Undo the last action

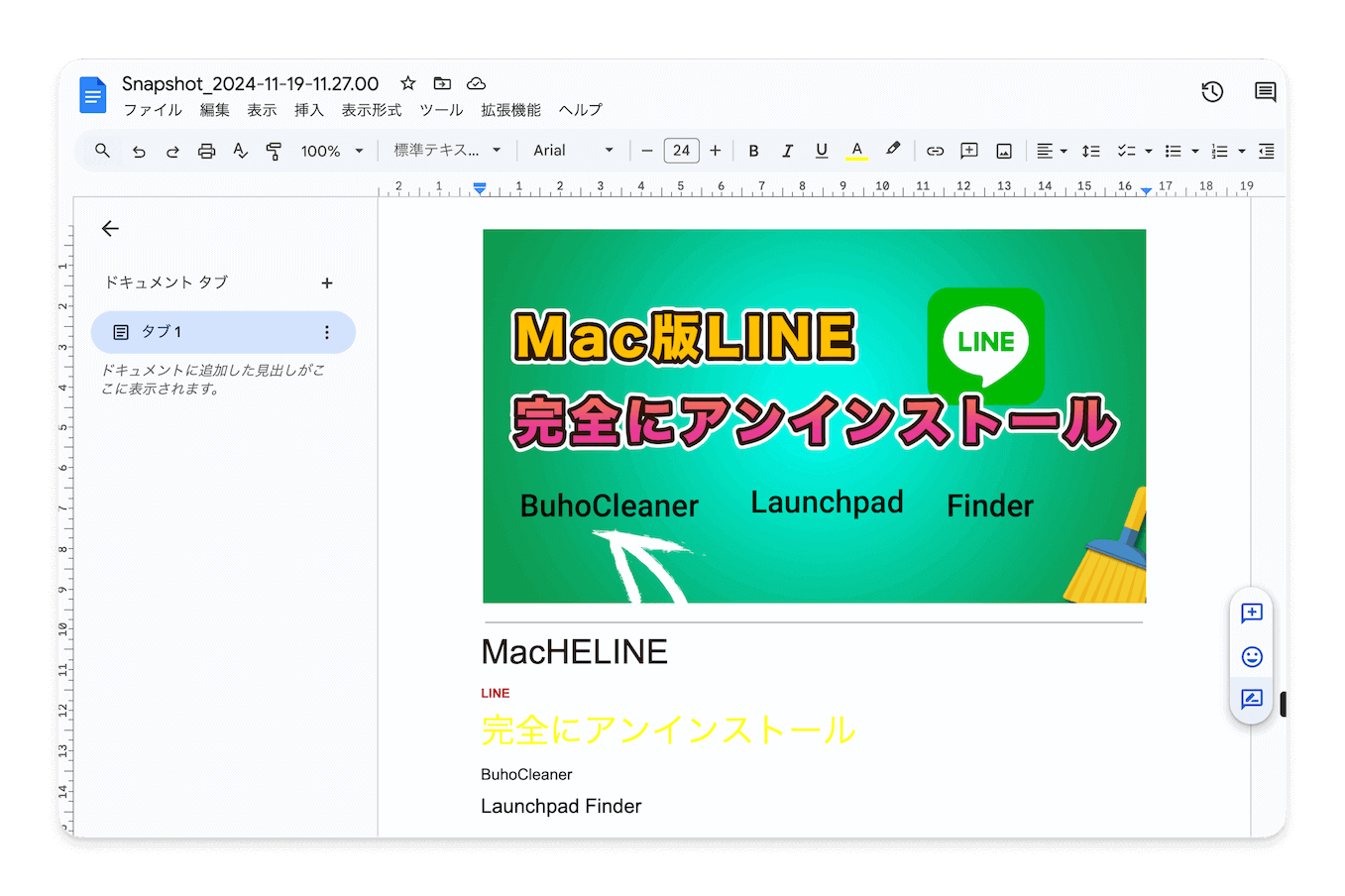click(139, 151)
